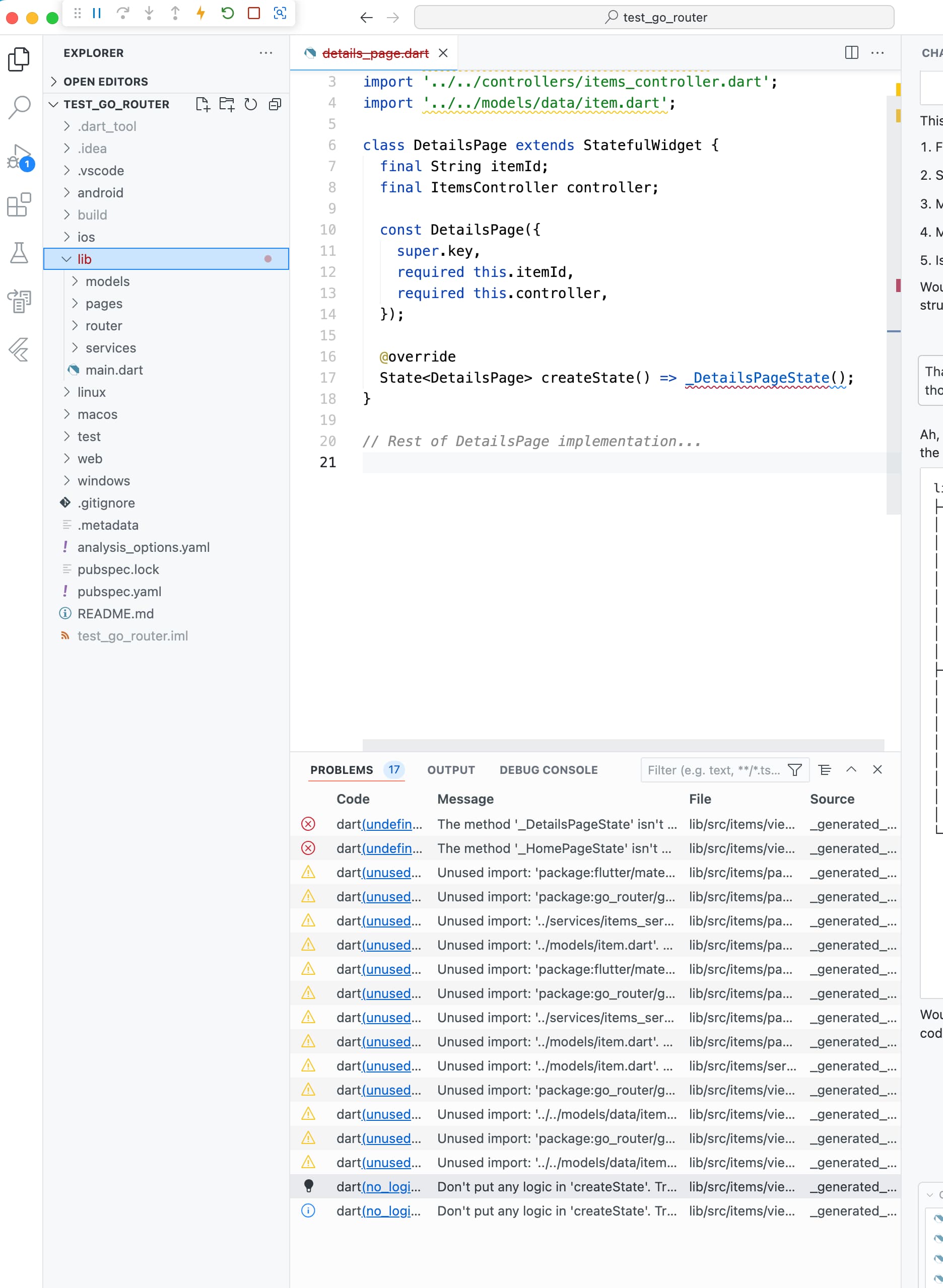Click debug Step Out button
Viewport: 943px width, 1288px height.
tap(175, 13)
